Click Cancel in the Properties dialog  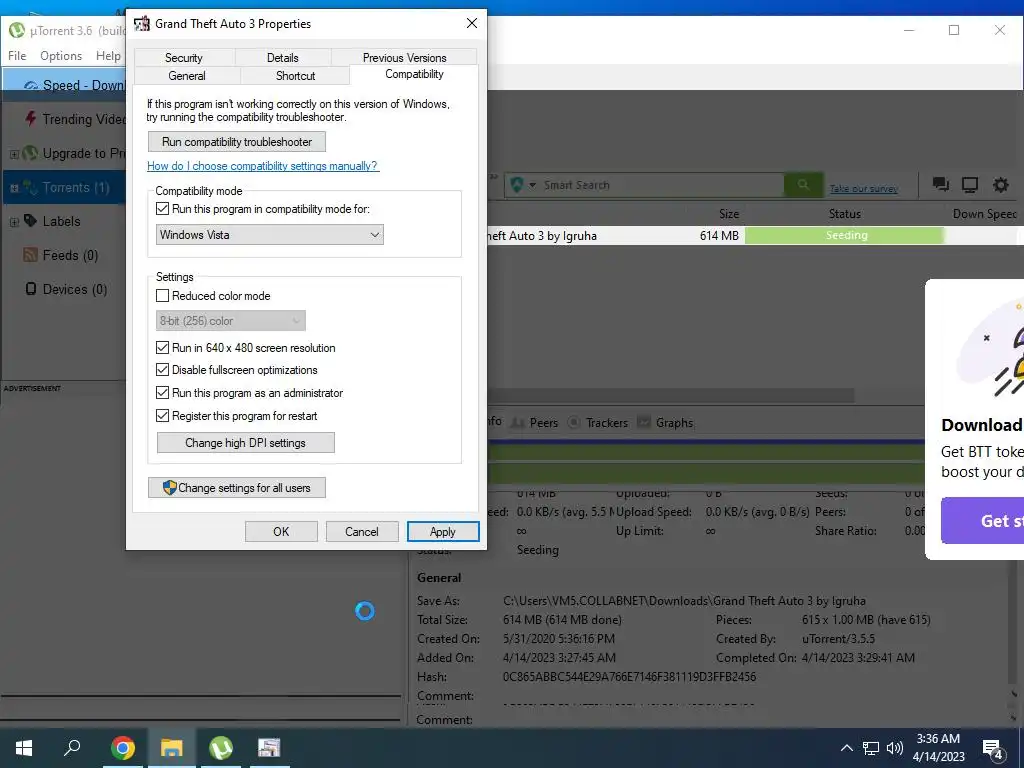pos(362,532)
